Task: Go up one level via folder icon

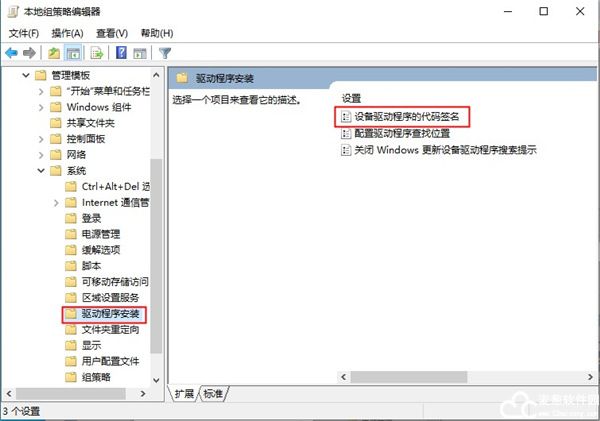Action: tap(54, 53)
